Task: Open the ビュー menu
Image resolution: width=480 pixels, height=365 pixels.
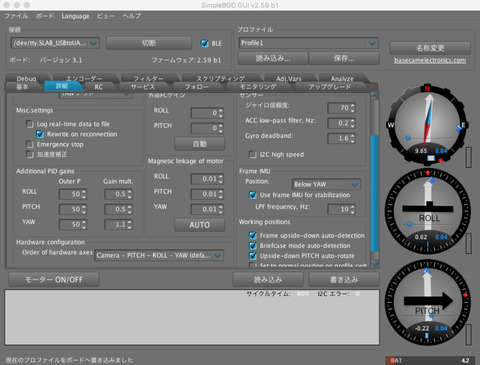Action: [x=106, y=16]
